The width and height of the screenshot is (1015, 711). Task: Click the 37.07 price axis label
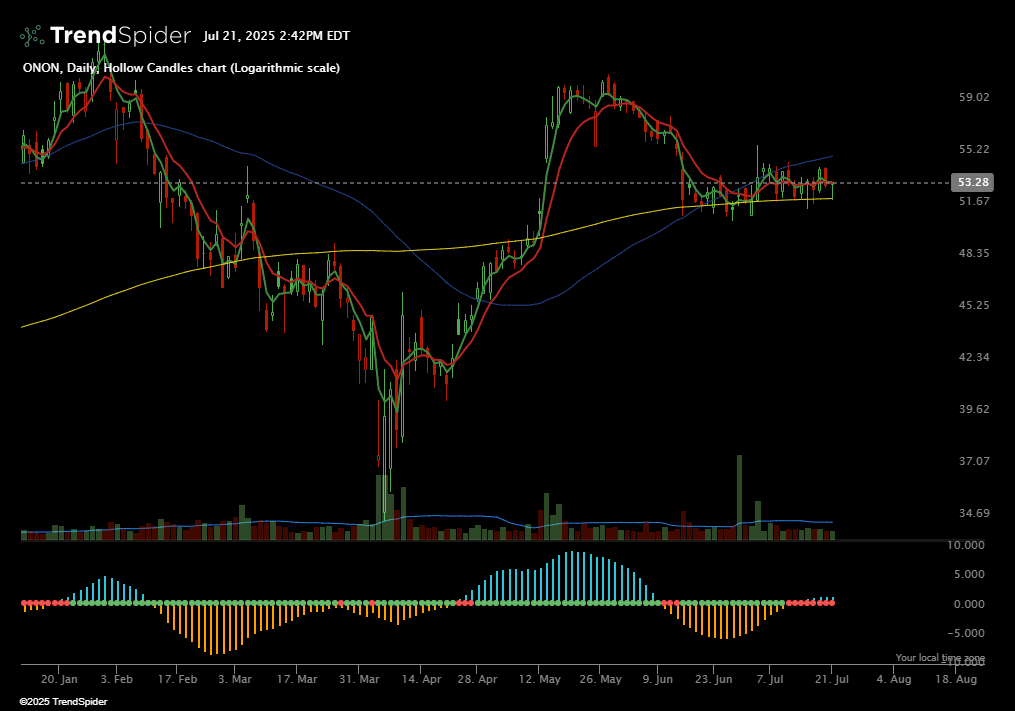(x=973, y=461)
